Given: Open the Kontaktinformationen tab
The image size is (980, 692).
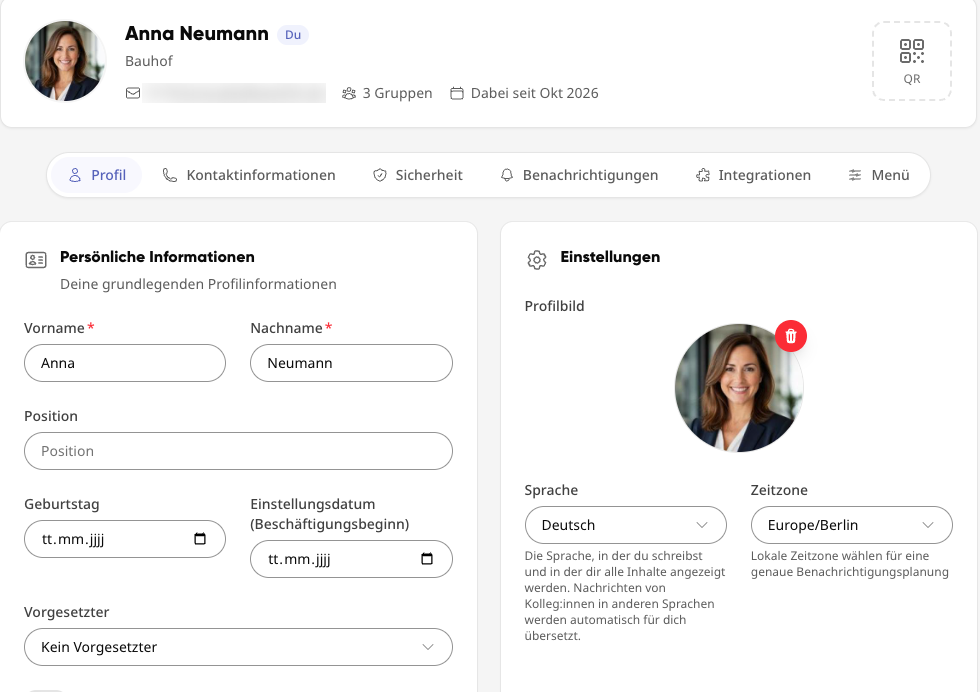Looking at the screenshot, I should coord(249,175).
